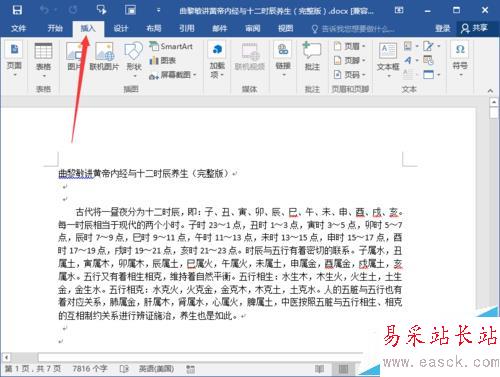Open the 共享 share button
The image size is (500, 377).
tap(474, 28)
